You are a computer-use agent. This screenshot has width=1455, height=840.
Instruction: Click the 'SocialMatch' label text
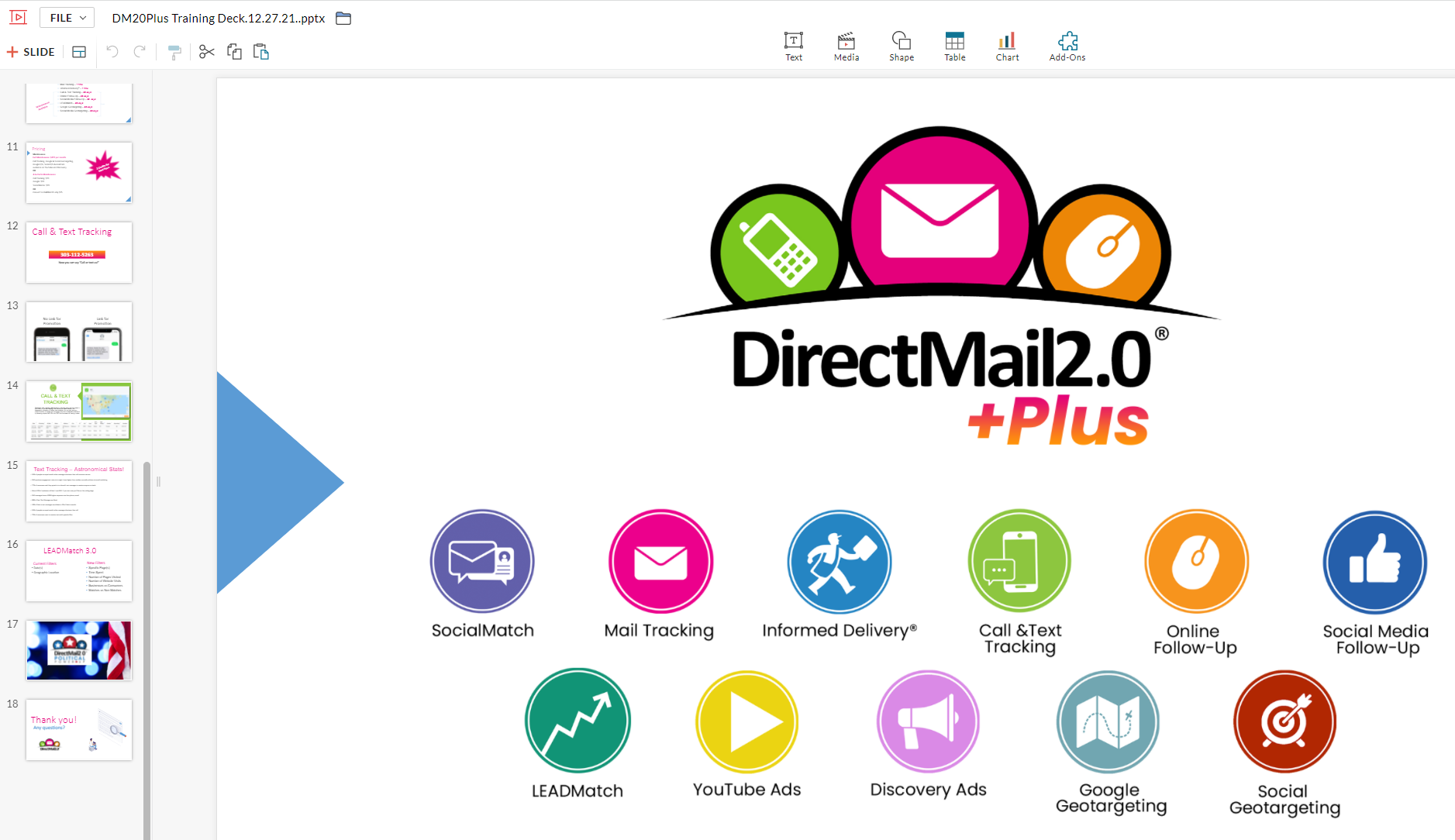point(483,631)
